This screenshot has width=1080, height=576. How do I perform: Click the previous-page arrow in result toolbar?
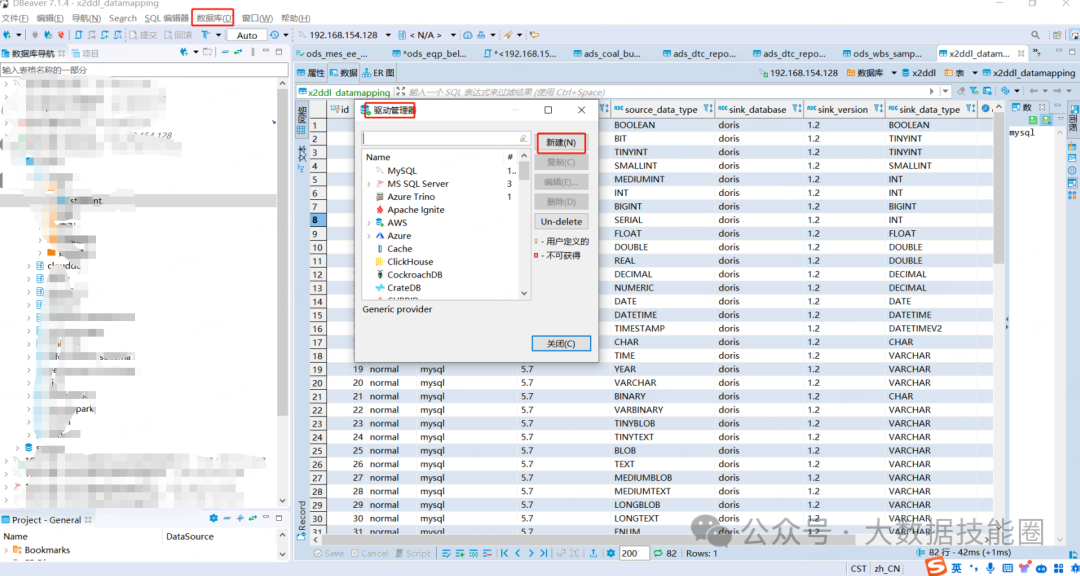(518, 553)
